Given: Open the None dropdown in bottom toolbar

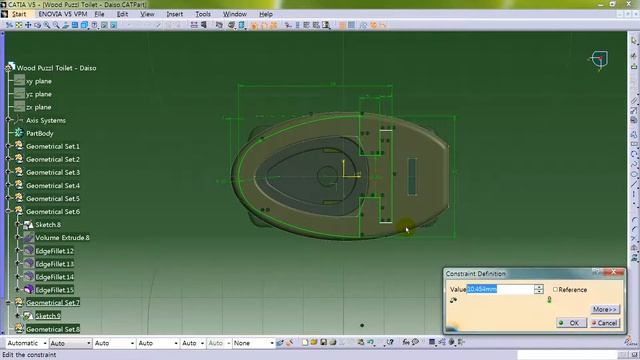Looking at the screenshot, I should pyautogui.click(x=253, y=343).
